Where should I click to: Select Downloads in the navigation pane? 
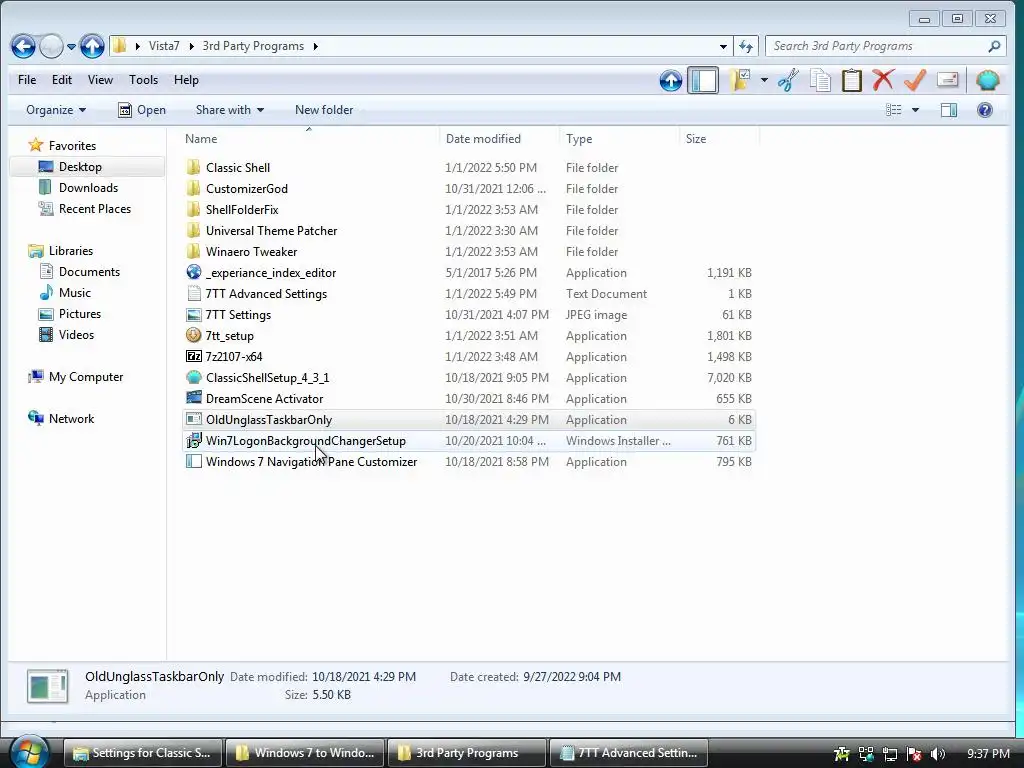[88, 187]
